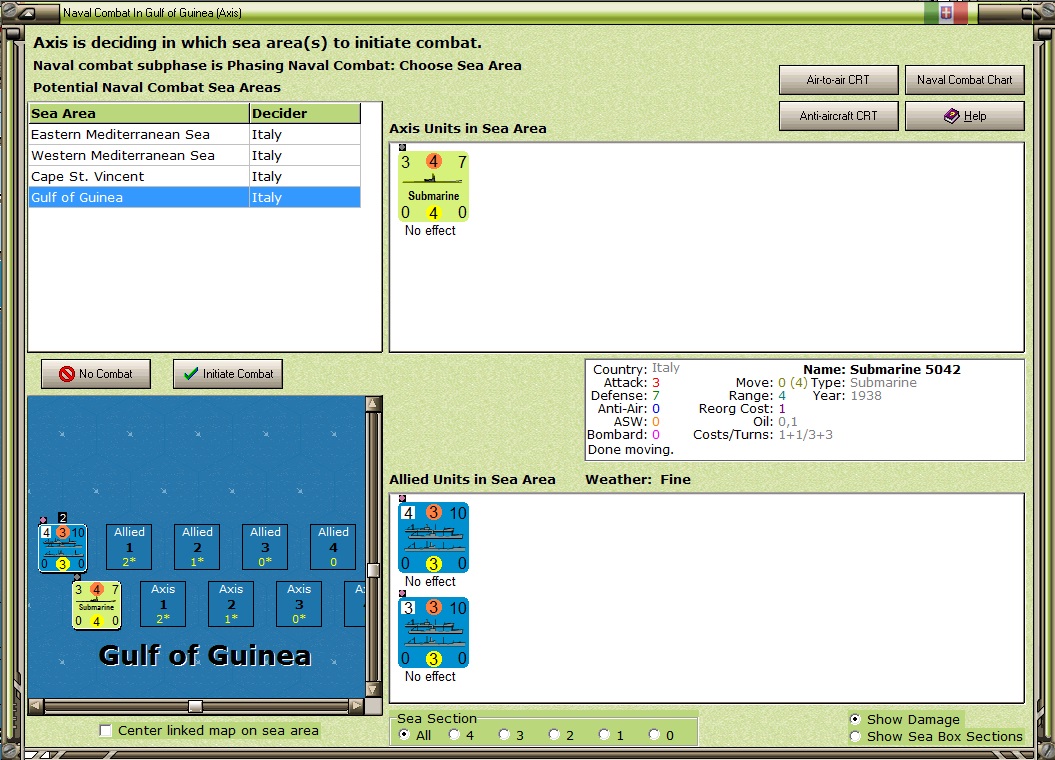The image size is (1055, 760).
Task: Open the Help button
Action: (964, 116)
